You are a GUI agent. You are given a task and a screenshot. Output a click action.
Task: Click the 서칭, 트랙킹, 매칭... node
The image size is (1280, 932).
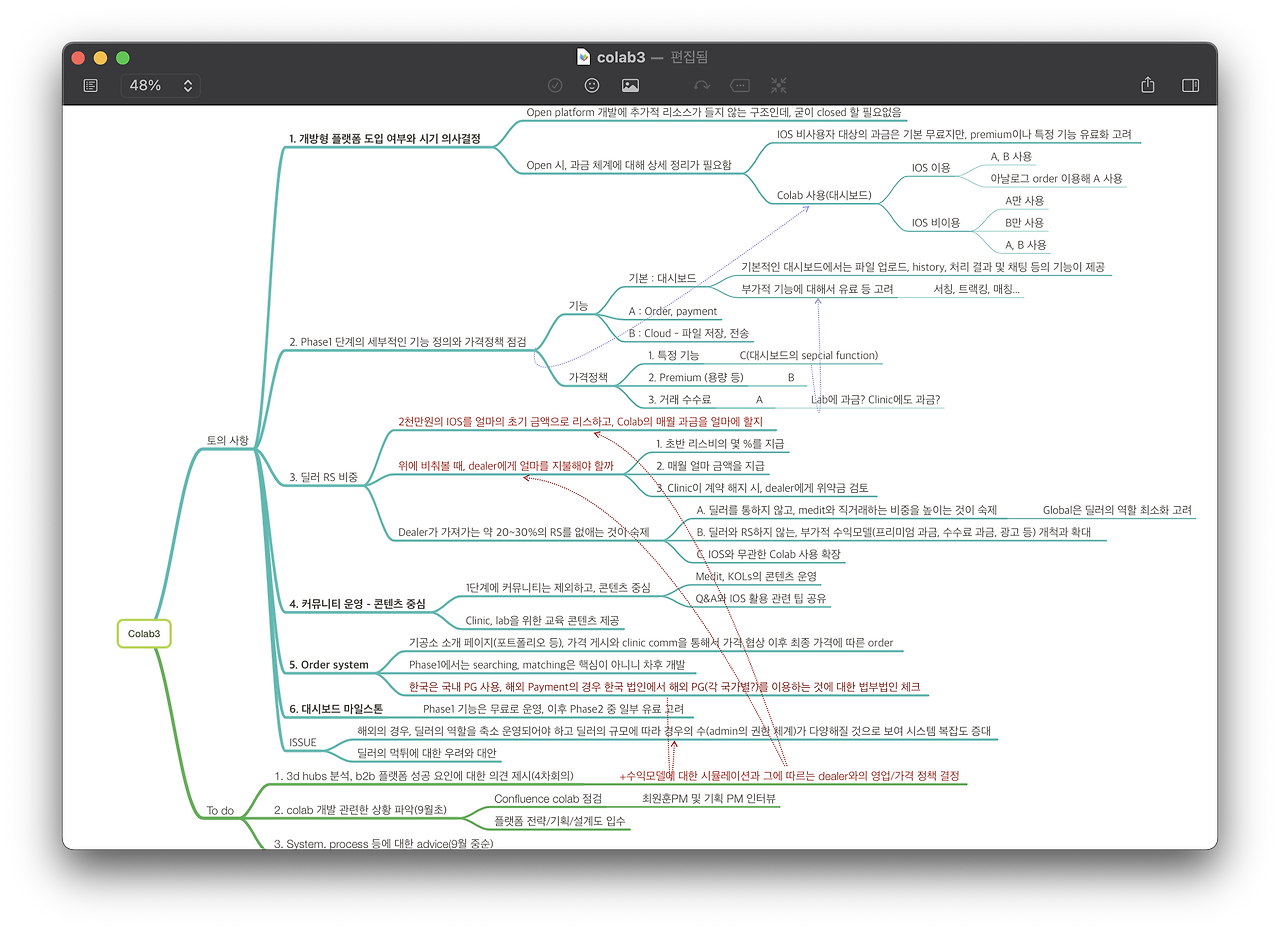(977, 289)
